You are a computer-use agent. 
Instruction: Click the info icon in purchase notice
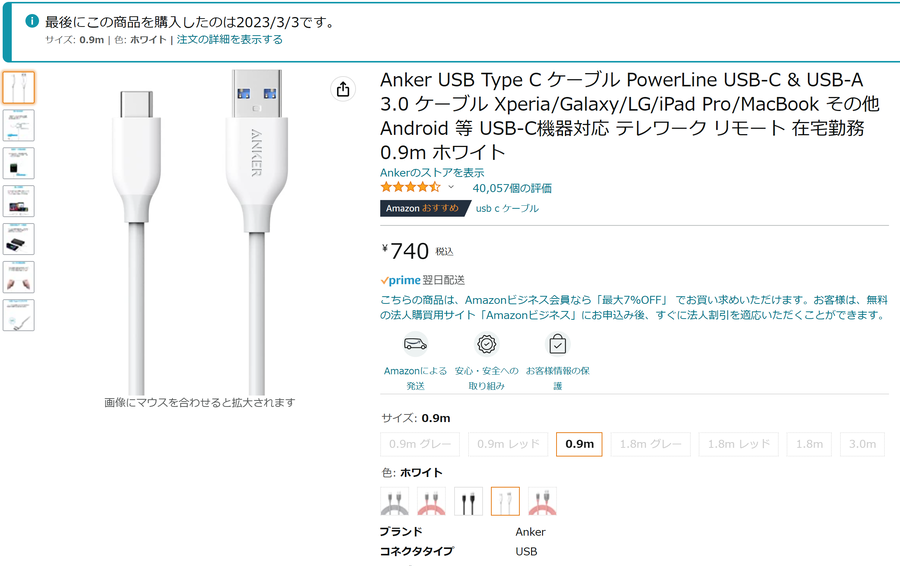coord(32,21)
